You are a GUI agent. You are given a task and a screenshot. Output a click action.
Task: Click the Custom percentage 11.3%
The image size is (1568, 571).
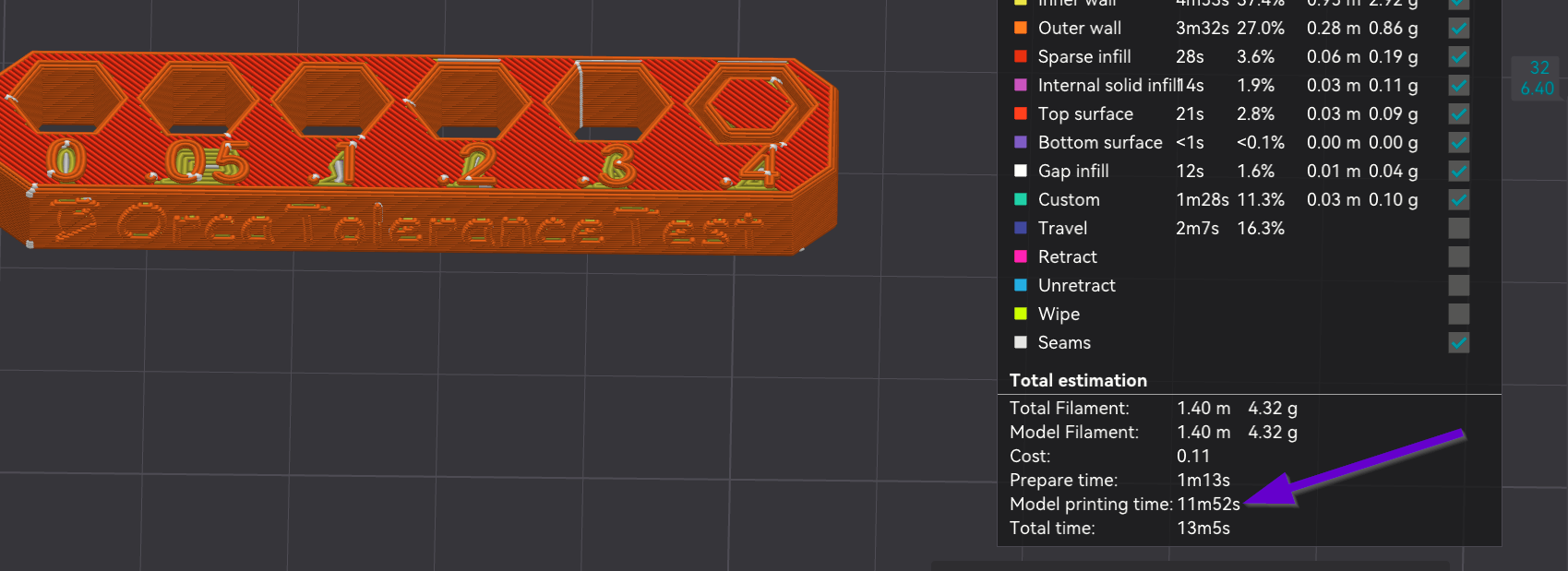pos(1261,200)
